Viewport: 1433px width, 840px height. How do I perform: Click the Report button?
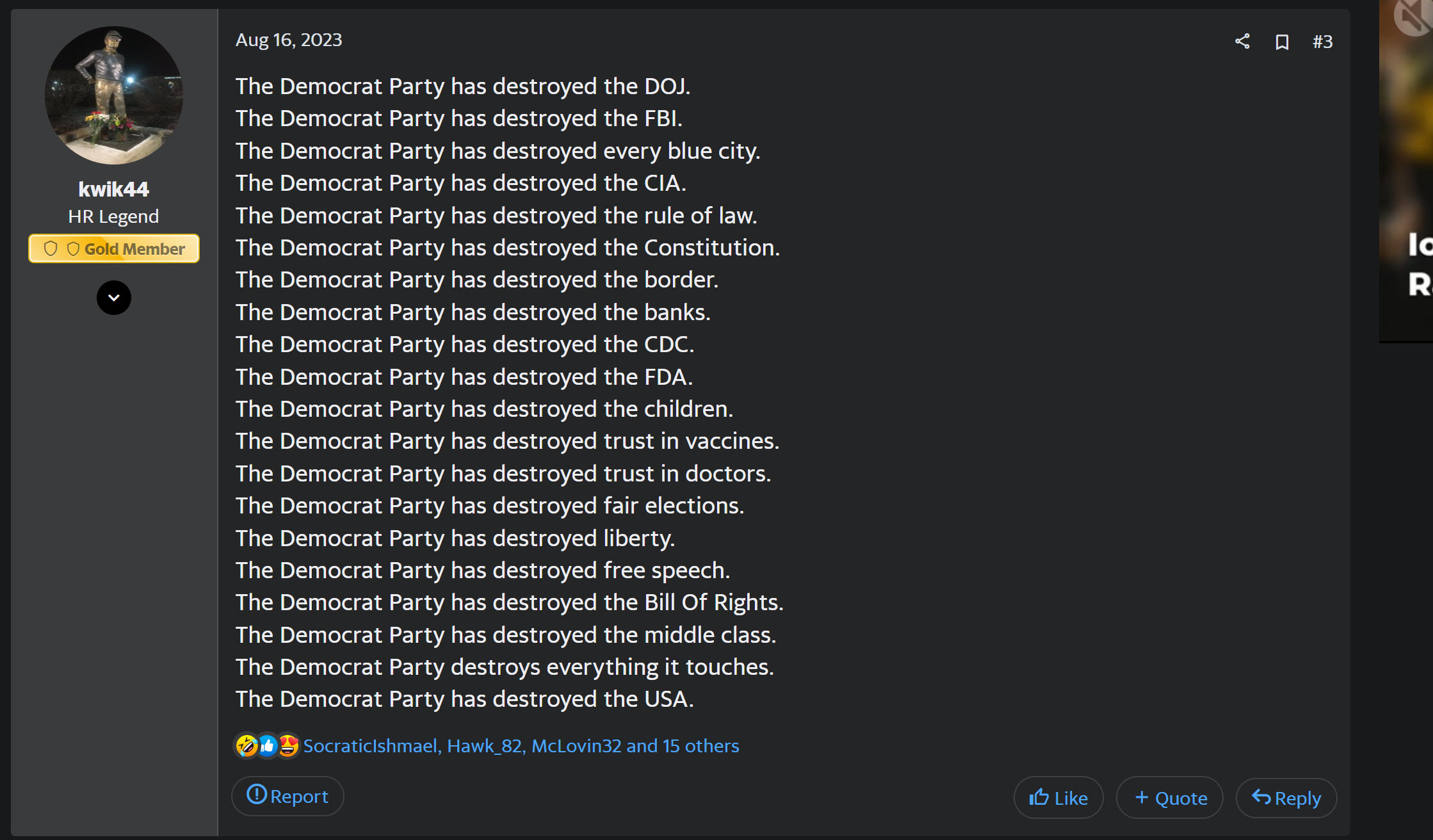click(287, 796)
